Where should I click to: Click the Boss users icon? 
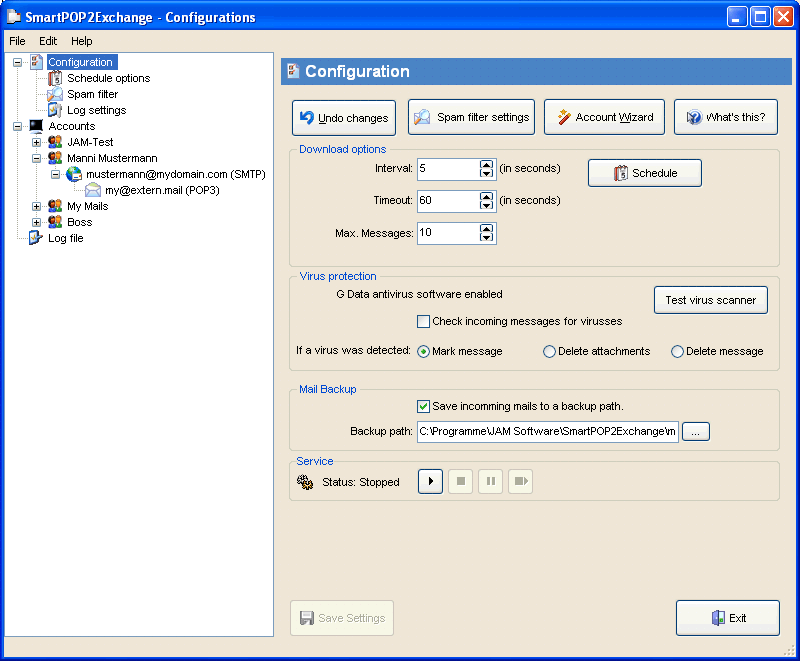(x=55, y=222)
